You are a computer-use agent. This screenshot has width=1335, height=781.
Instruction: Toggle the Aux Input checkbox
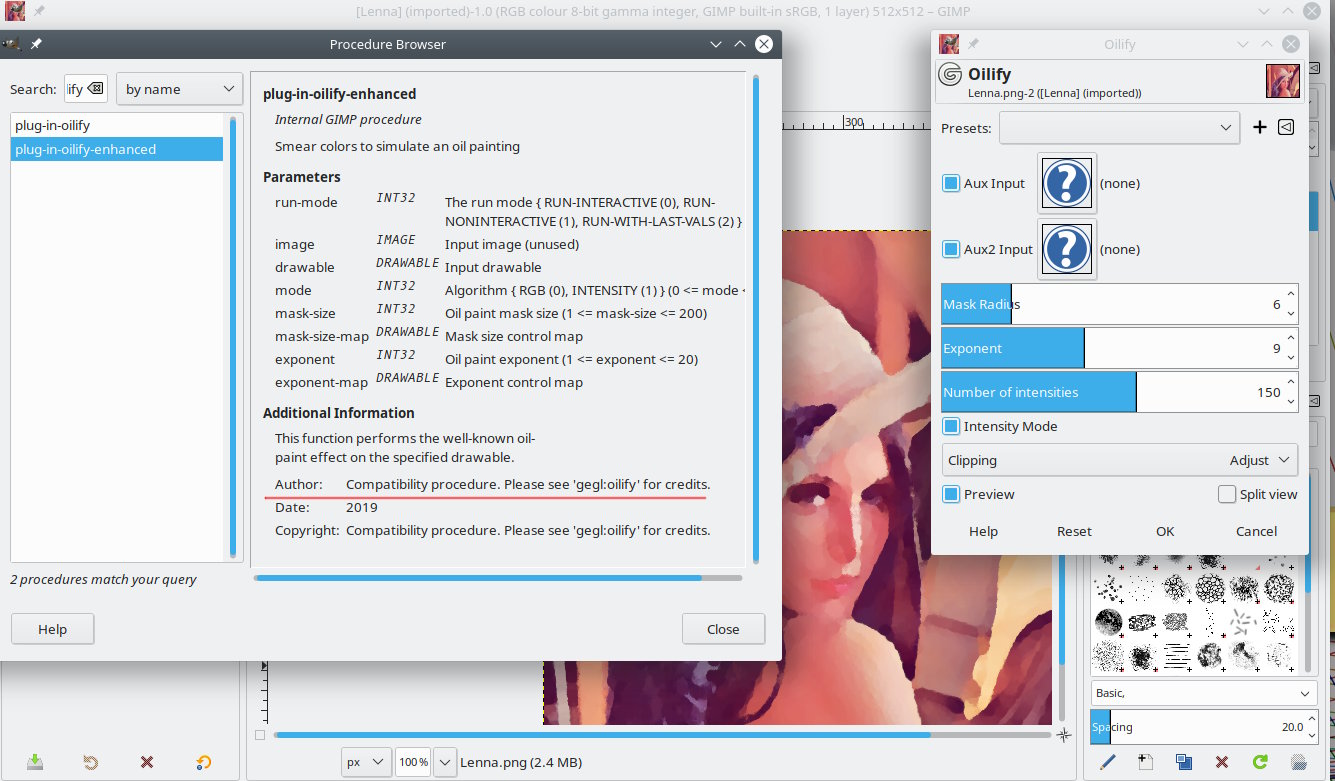951,183
